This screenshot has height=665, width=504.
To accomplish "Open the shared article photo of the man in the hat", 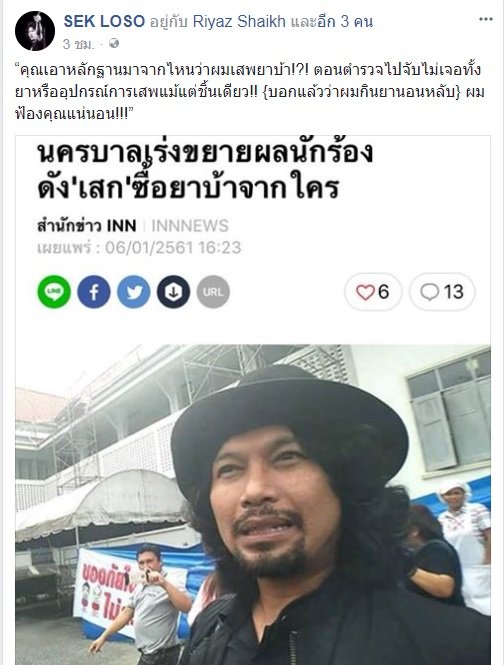I will pyautogui.click(x=253, y=505).
